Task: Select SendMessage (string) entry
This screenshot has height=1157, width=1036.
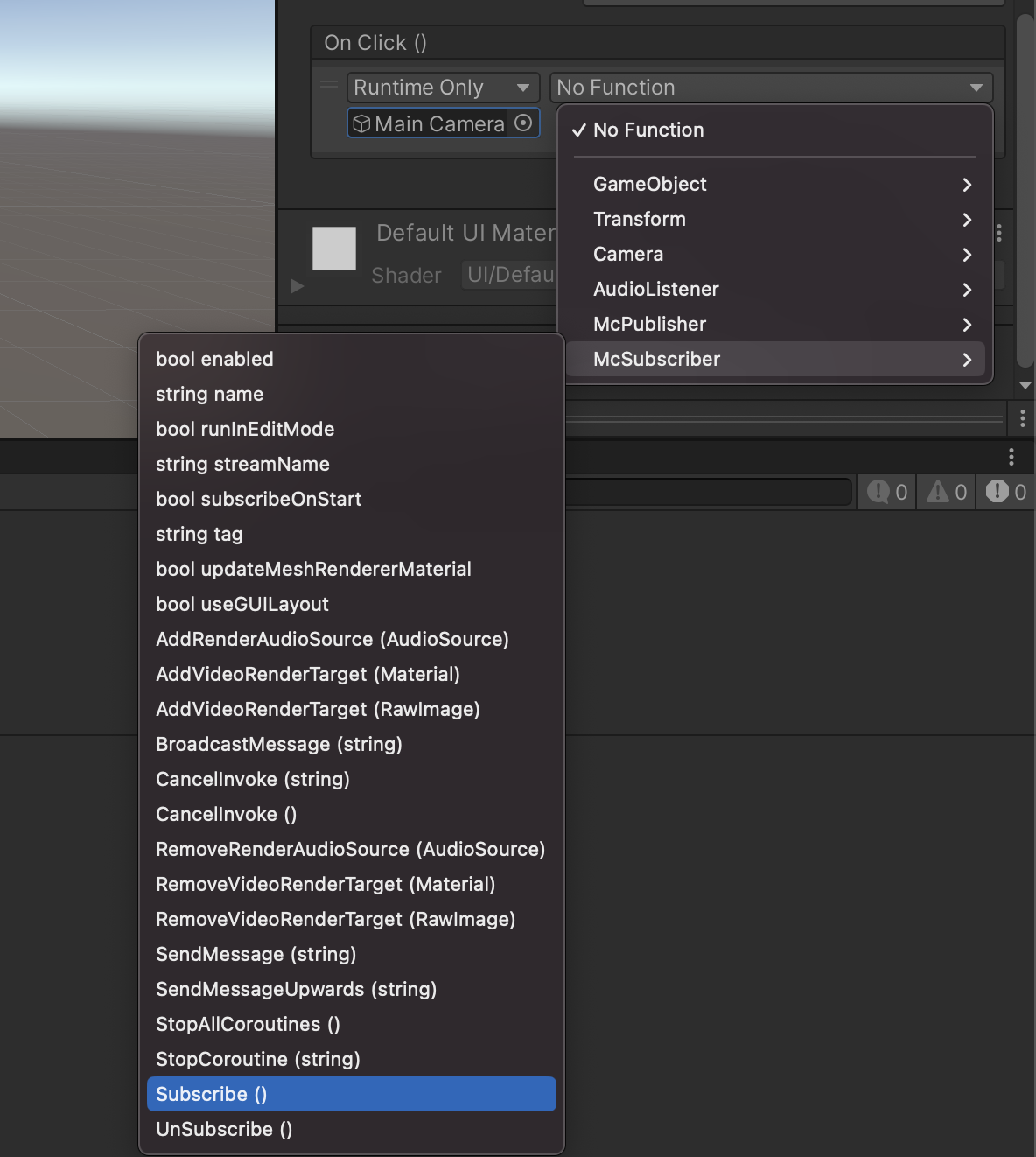Action: pyautogui.click(x=352, y=954)
